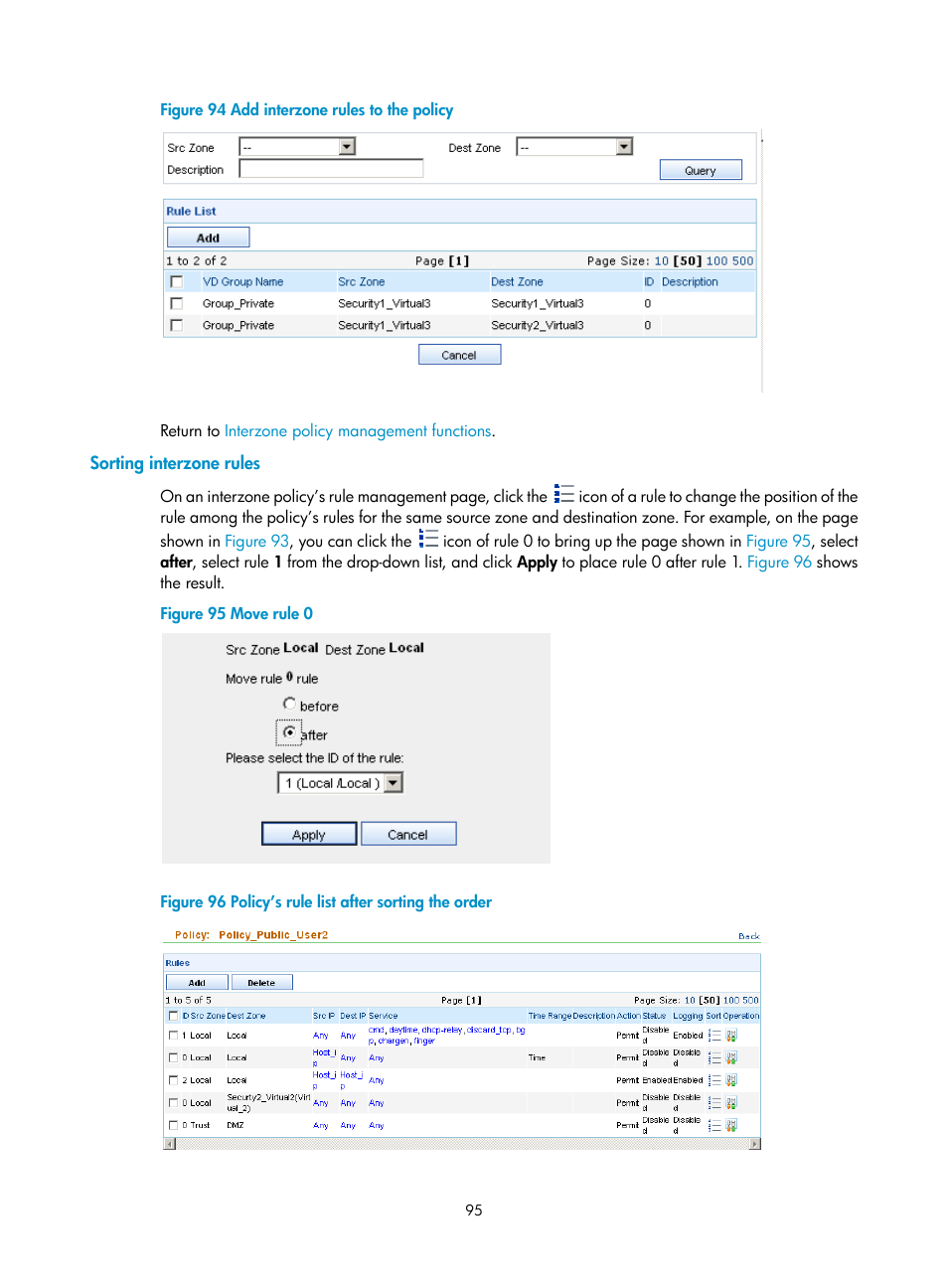The image size is (948, 1288).
Task: Click the operation icon in the Time range row
Action: coord(731,1057)
